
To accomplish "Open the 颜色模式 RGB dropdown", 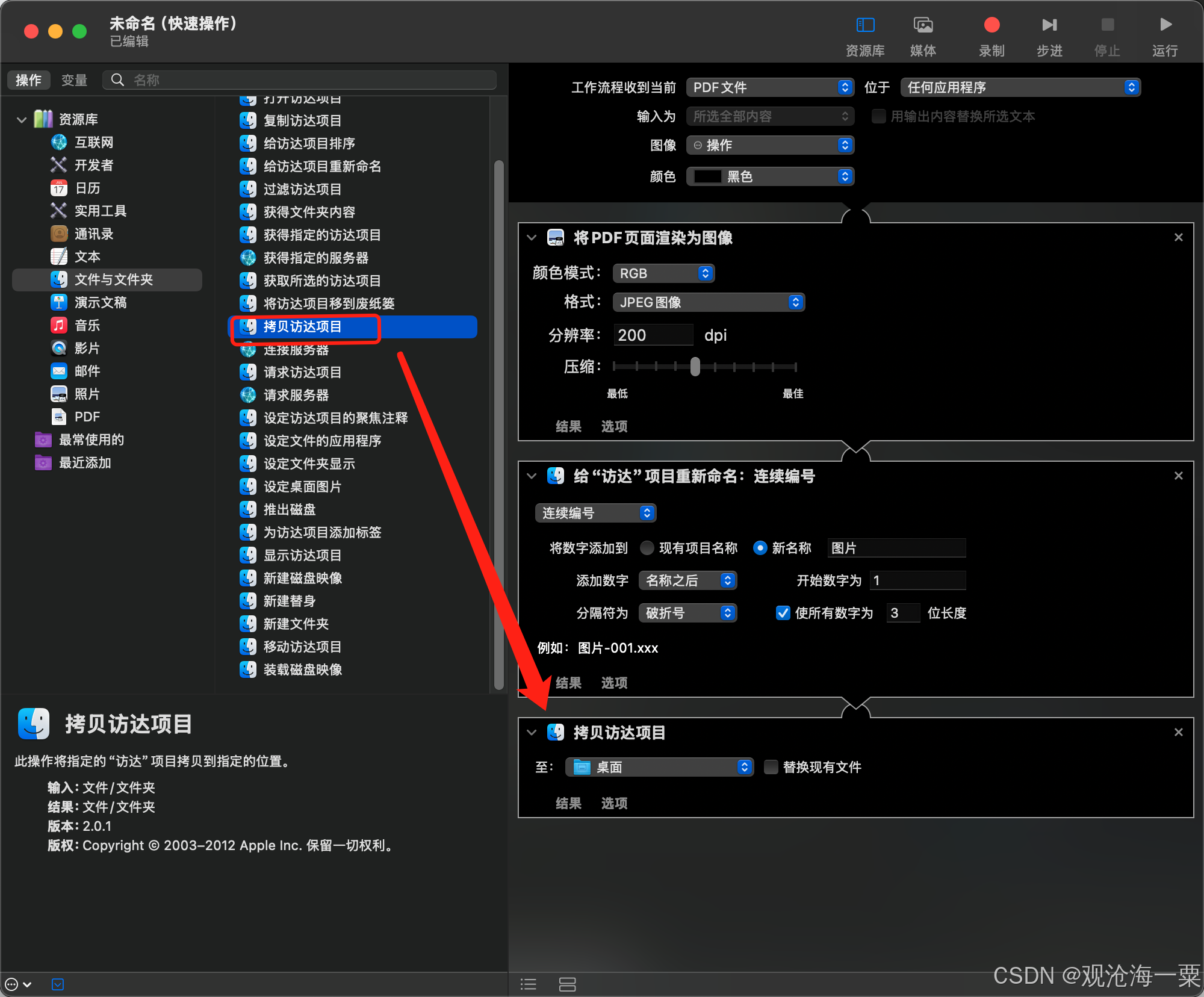I will coord(663,273).
